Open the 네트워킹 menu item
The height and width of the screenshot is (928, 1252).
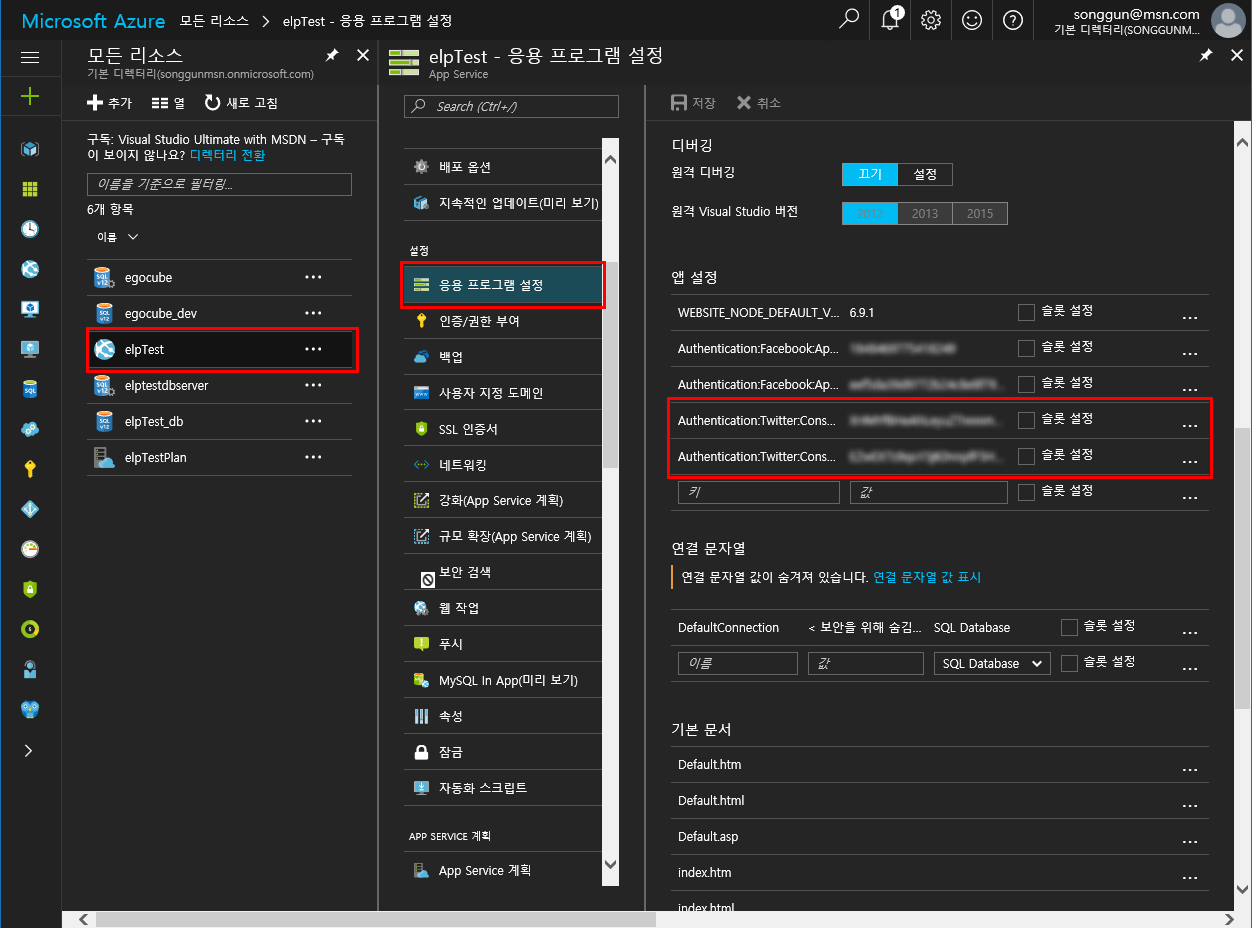point(503,466)
